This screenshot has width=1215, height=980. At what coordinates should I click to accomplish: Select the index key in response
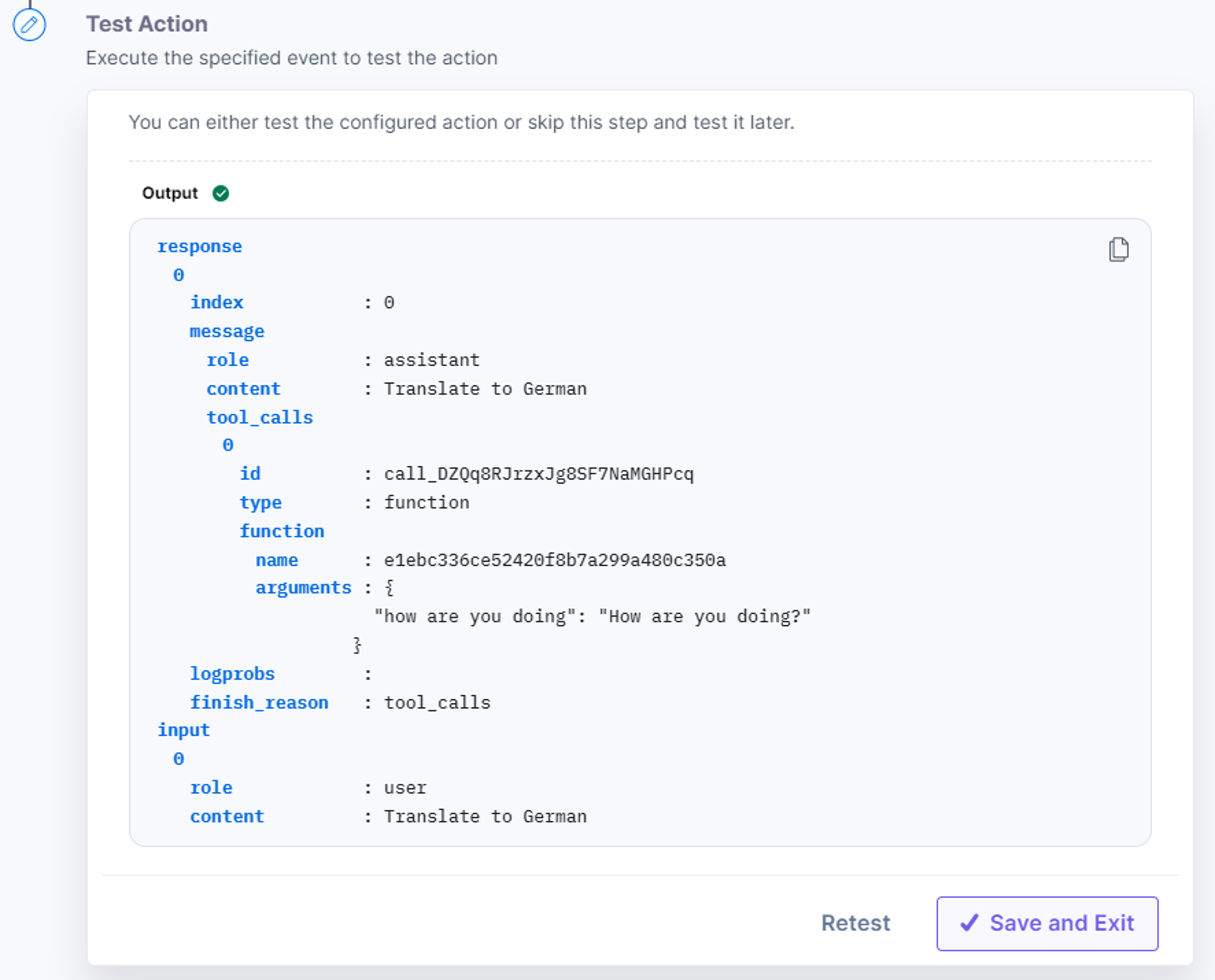pyautogui.click(x=217, y=303)
